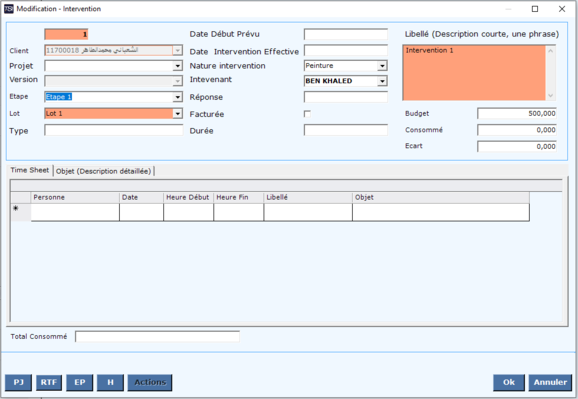Click the Budget field showing 500,000
Viewport: 578px width, 399px height.
click(517, 114)
